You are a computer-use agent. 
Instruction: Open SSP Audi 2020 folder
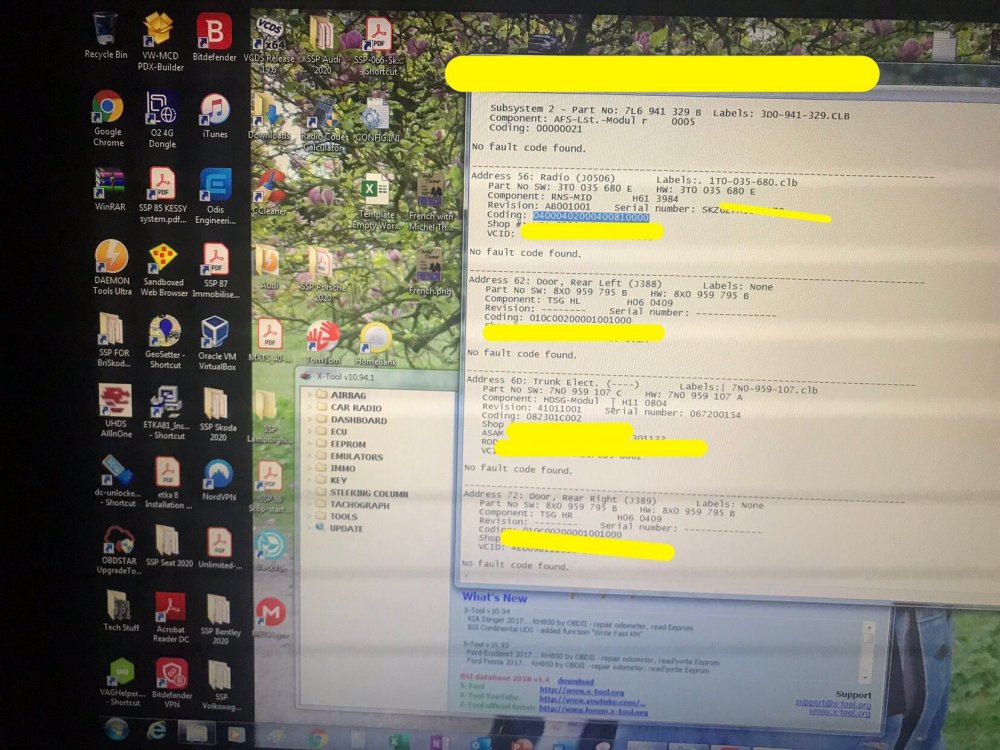tap(323, 45)
